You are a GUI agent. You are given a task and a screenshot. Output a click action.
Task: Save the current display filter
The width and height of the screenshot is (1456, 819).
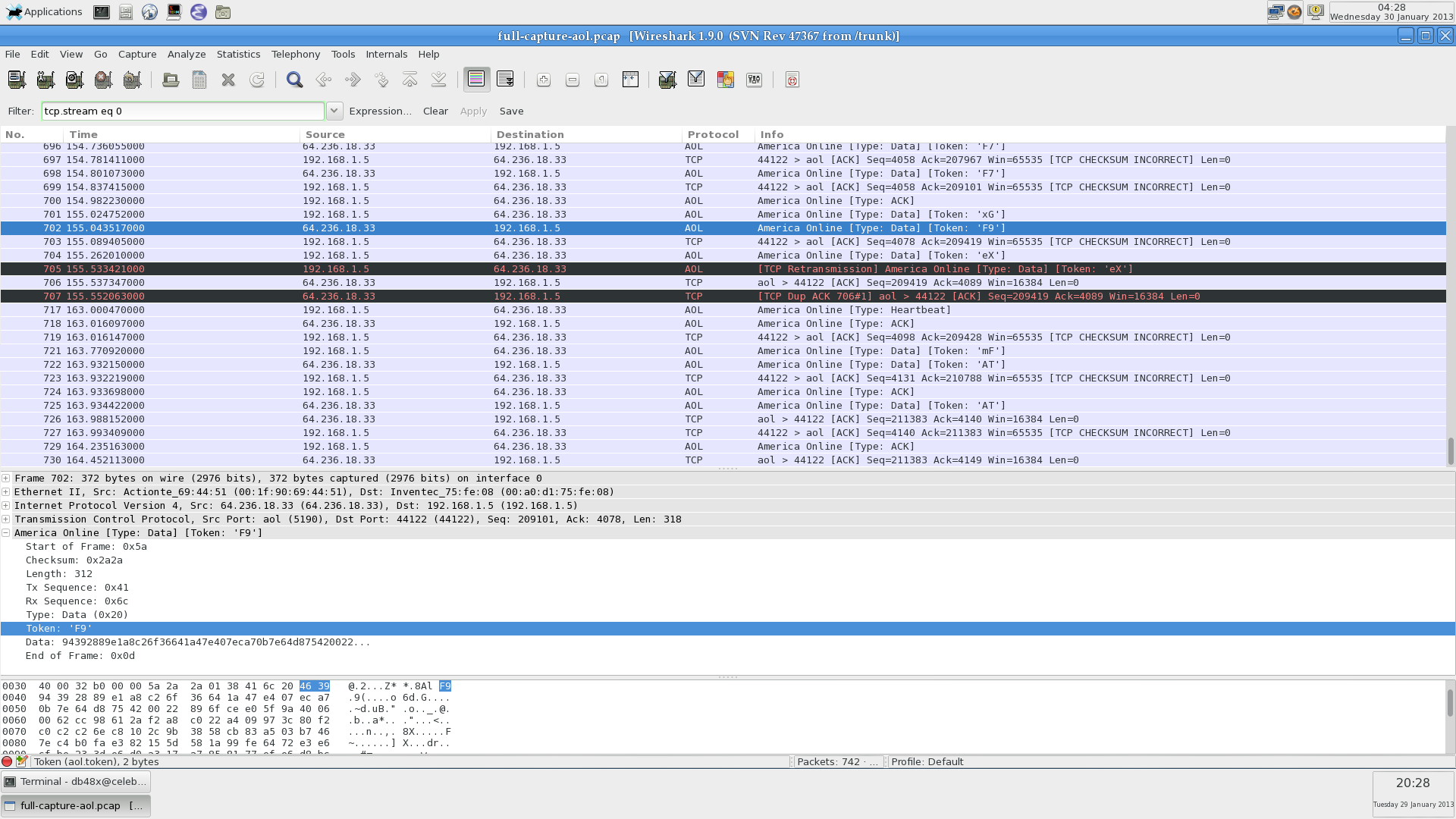[511, 111]
